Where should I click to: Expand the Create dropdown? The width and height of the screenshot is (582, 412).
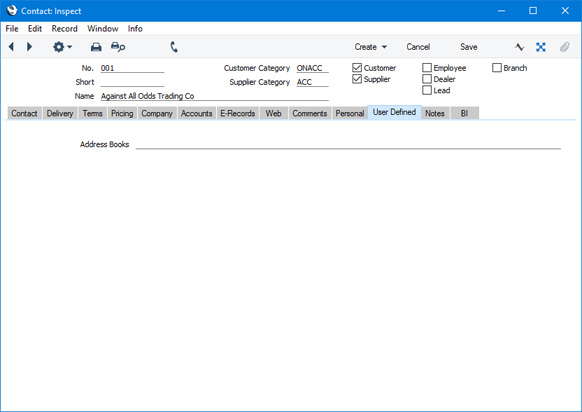click(x=370, y=47)
